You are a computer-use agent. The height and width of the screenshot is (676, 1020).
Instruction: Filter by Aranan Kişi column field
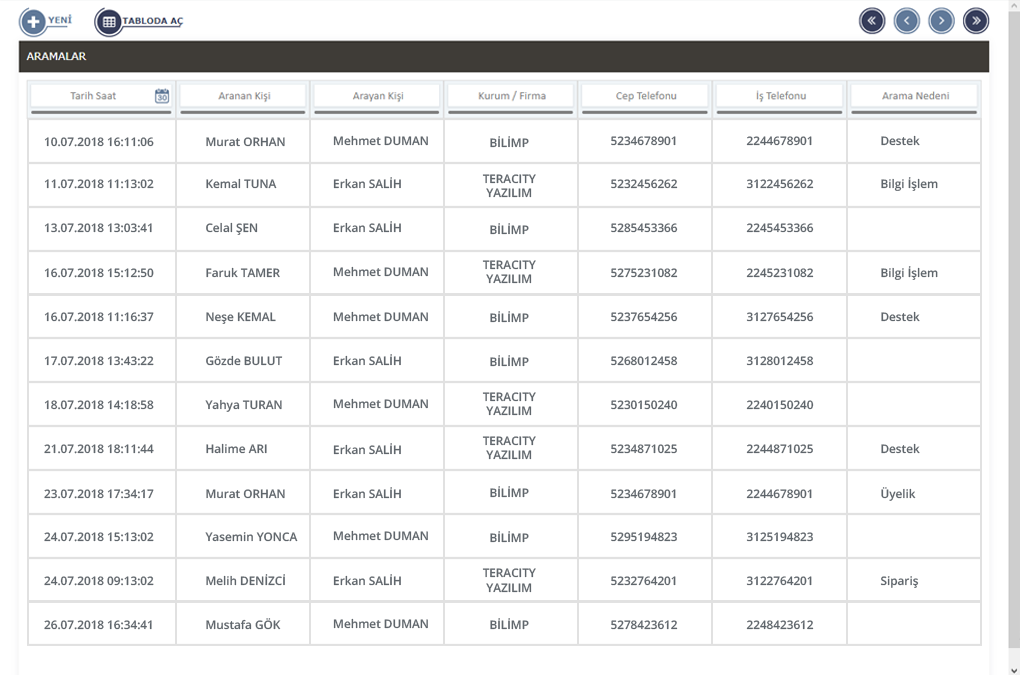244,96
